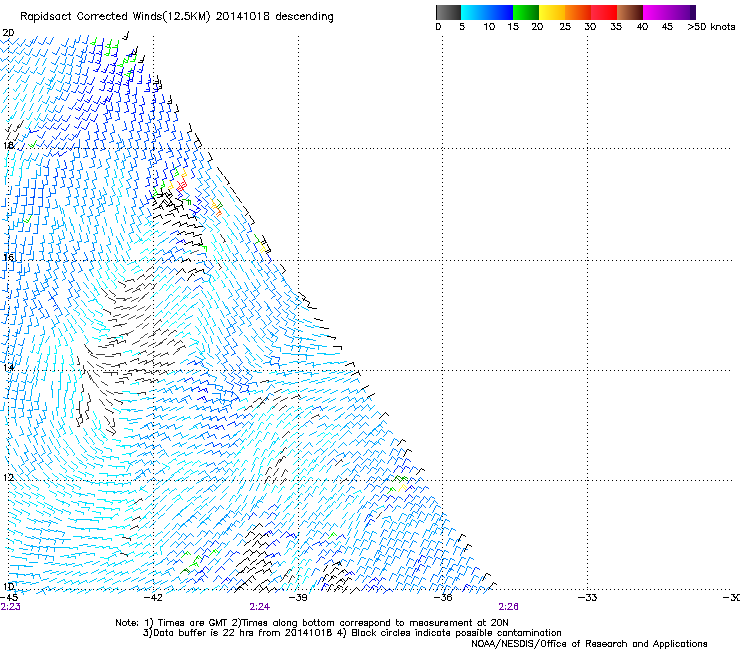Click the Rapidscat Corrected Winds chart title
Screen dimensions: 740x650
click(177, 17)
